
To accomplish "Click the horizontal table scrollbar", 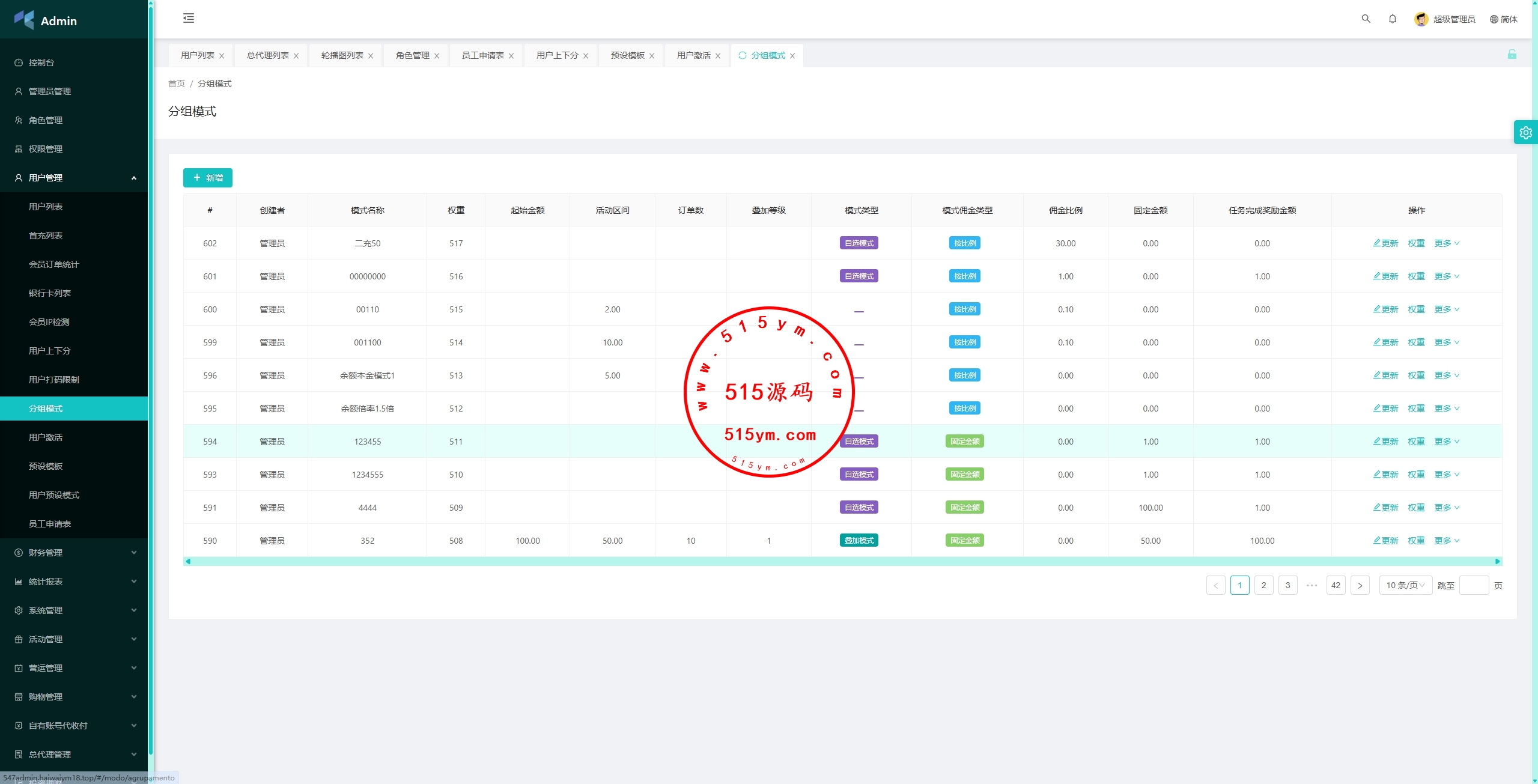I will [x=841, y=561].
